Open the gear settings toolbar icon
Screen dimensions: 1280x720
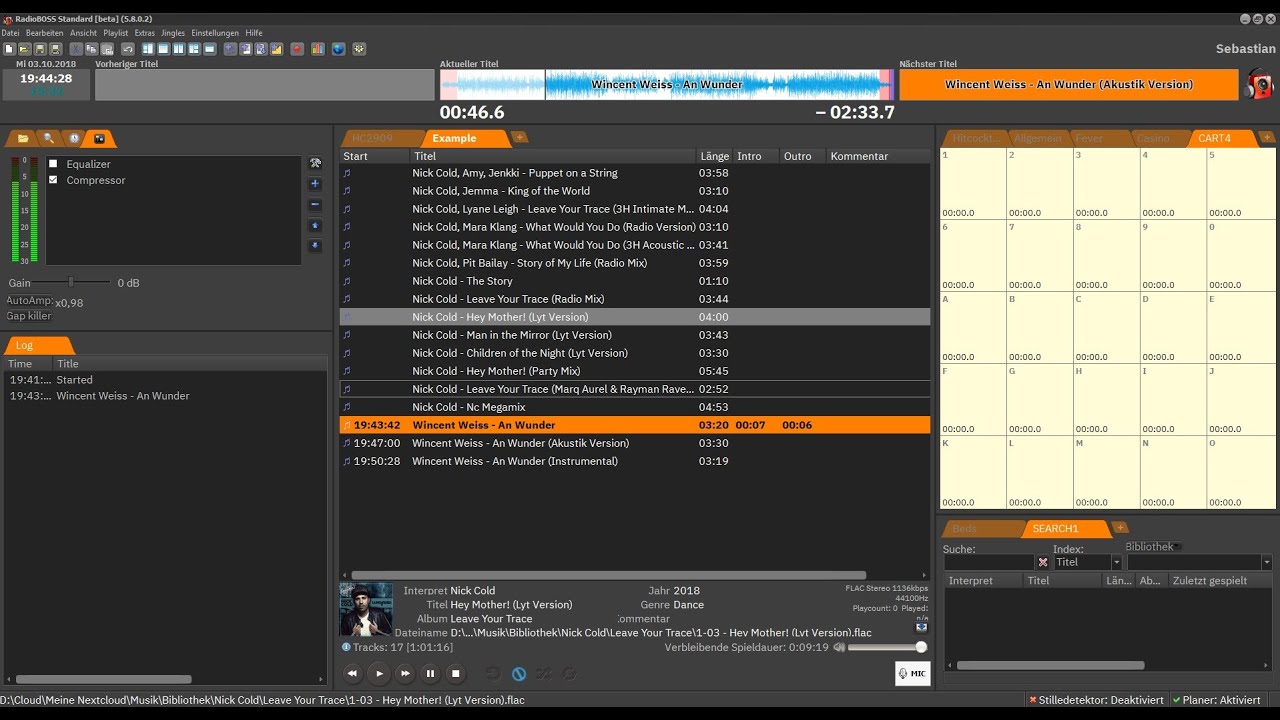[360, 49]
